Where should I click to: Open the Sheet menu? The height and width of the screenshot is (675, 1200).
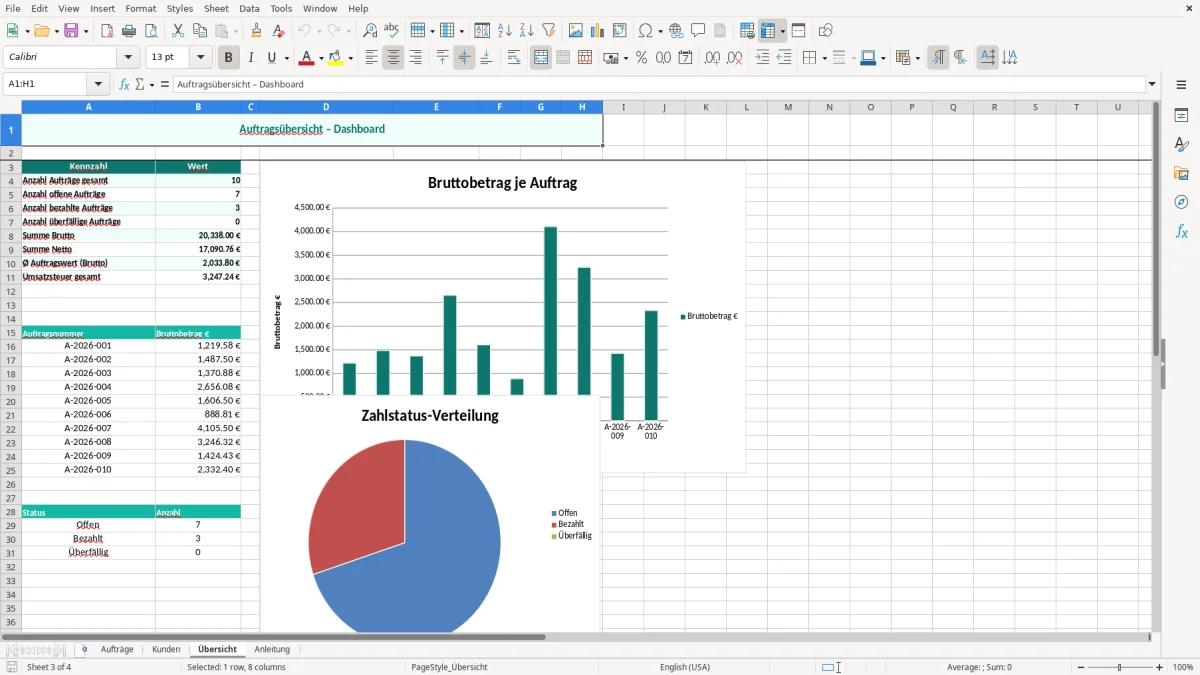(x=217, y=8)
